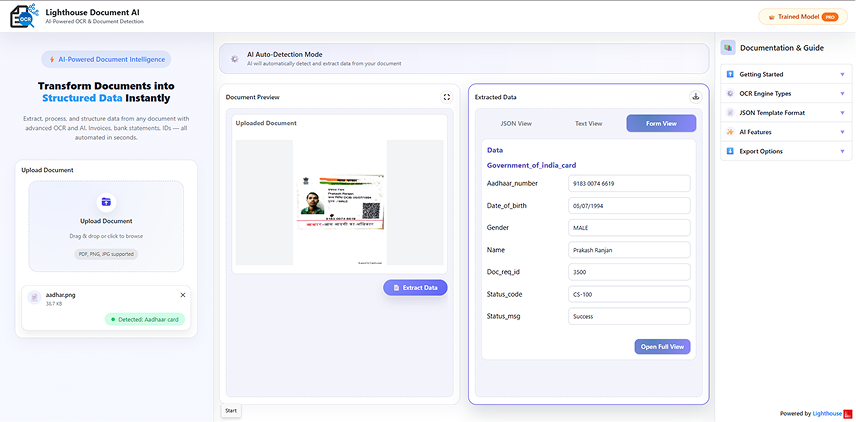Click the lightning bolt icon in AI-Powered badge
Image resolution: width=856 pixels, height=422 pixels.
click(x=51, y=60)
